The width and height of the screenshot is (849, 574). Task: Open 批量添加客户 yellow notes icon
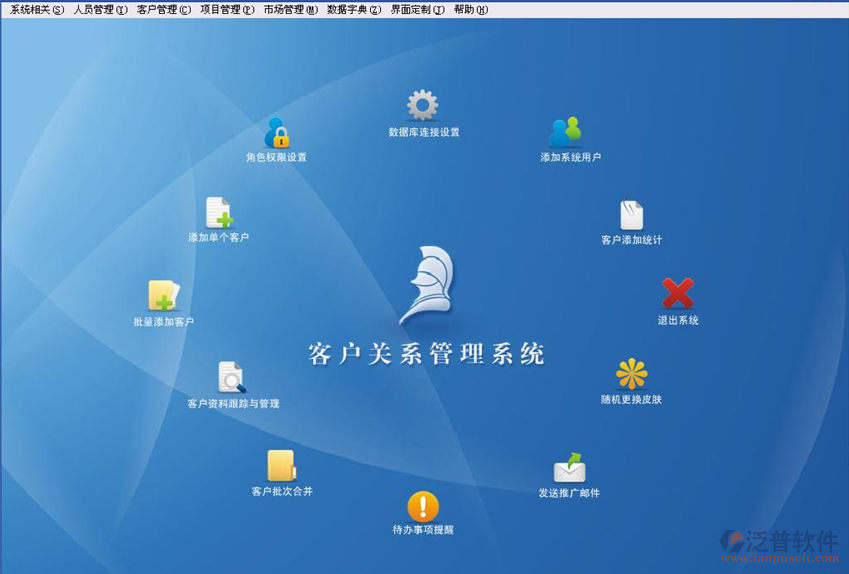163,296
